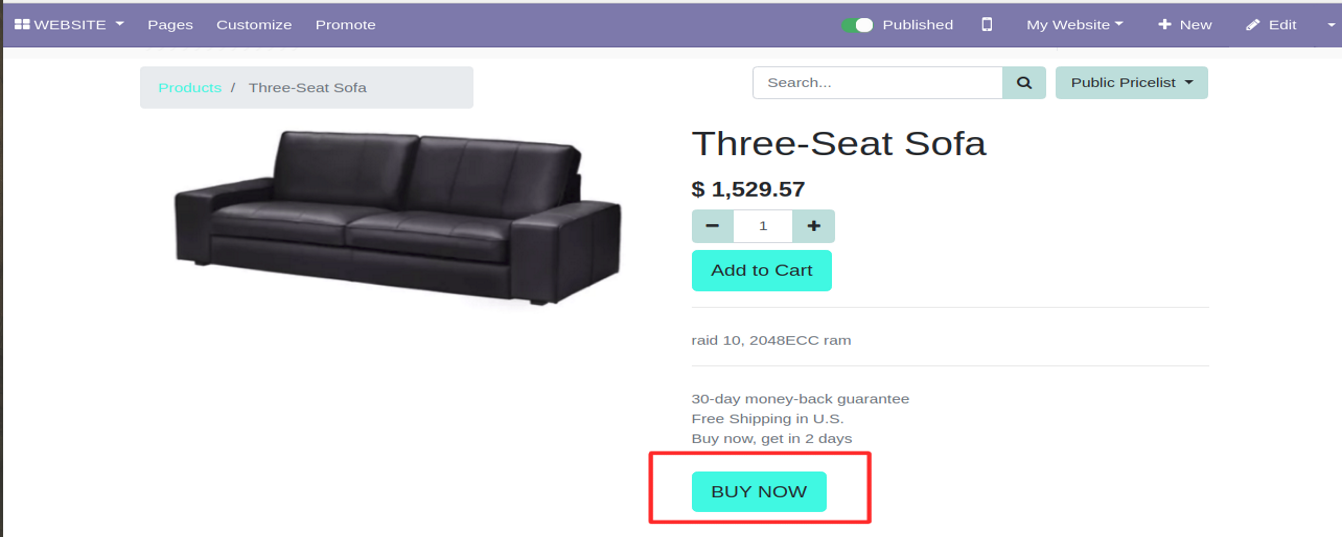
Task: Decrease quantity with the minus icon
Action: pos(712,226)
